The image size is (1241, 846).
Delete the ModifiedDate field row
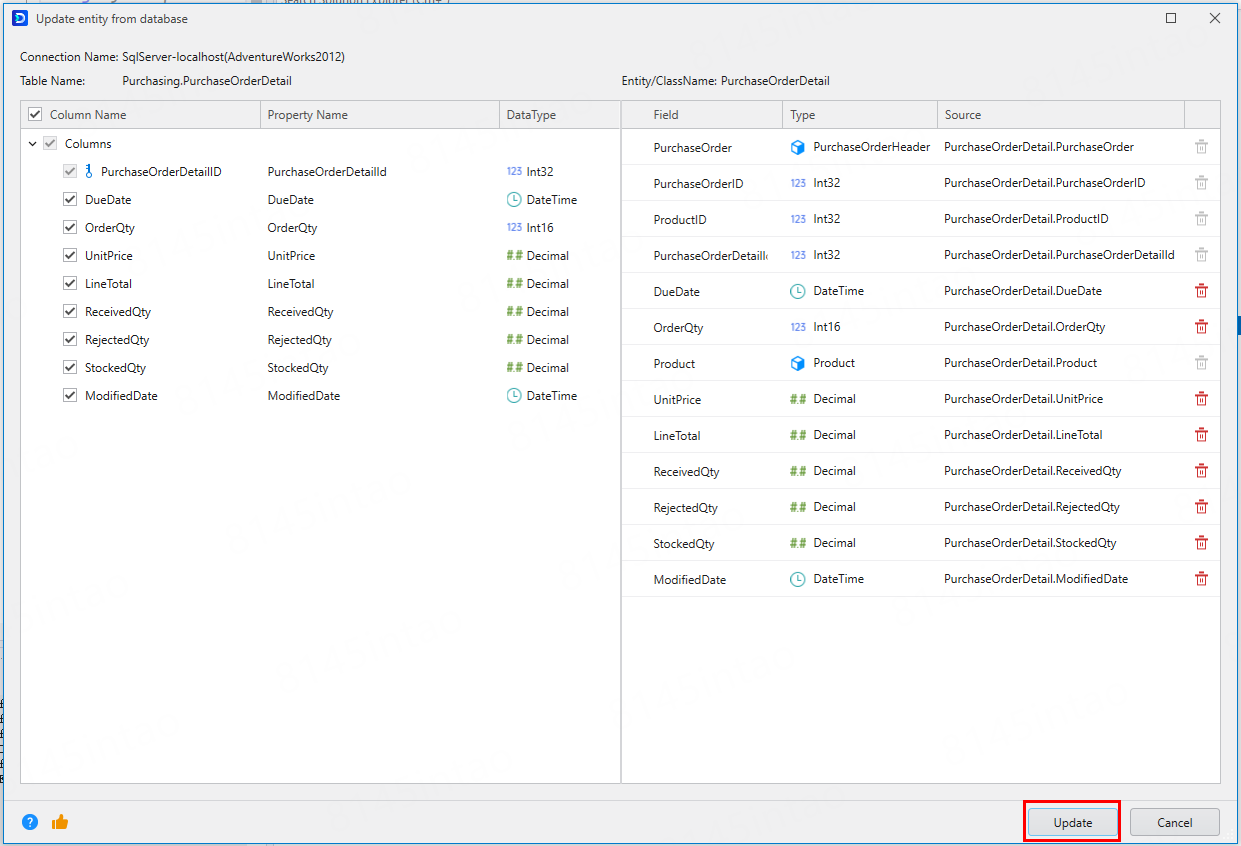coord(1201,579)
